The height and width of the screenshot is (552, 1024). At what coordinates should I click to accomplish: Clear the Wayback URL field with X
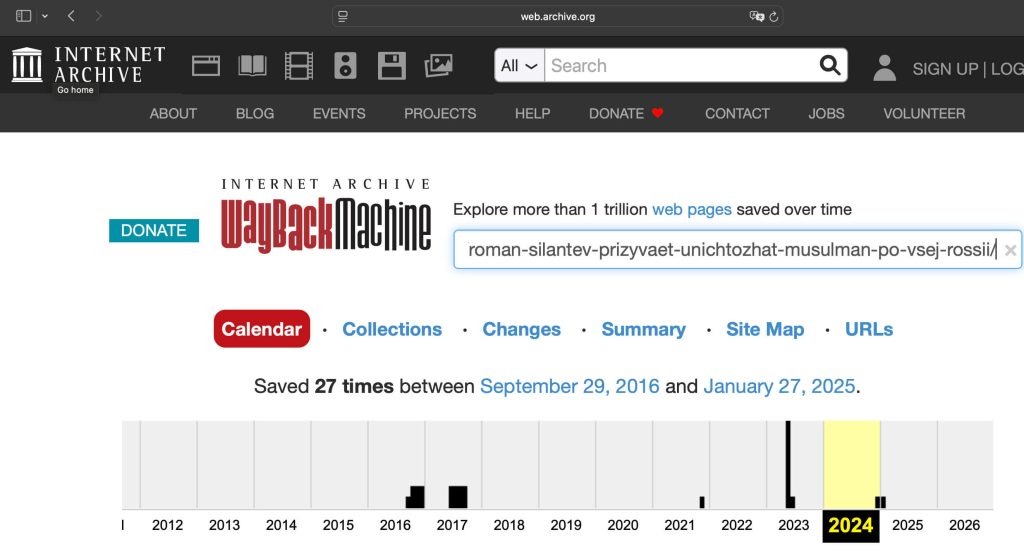point(1010,250)
